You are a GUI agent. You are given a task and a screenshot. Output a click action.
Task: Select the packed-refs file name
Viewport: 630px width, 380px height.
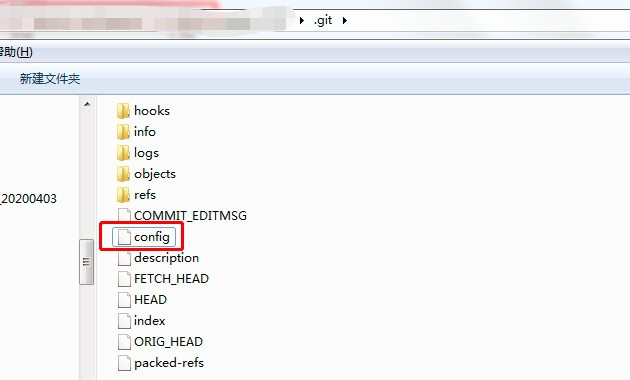click(169, 363)
